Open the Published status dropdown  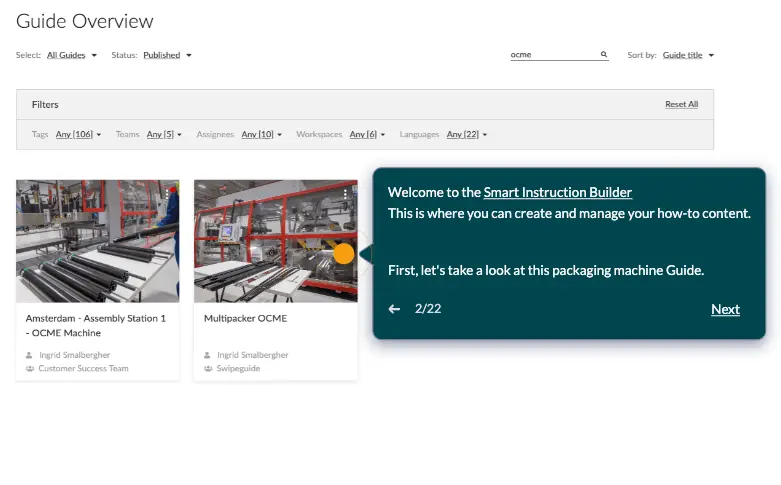click(167, 55)
